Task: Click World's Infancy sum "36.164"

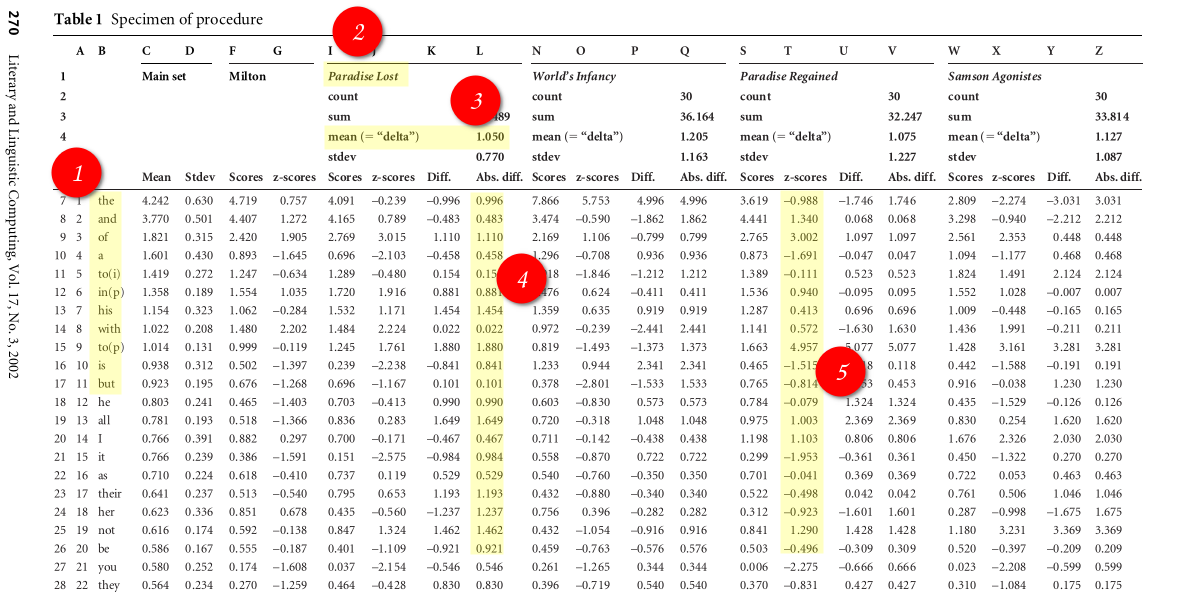Action: click(698, 116)
